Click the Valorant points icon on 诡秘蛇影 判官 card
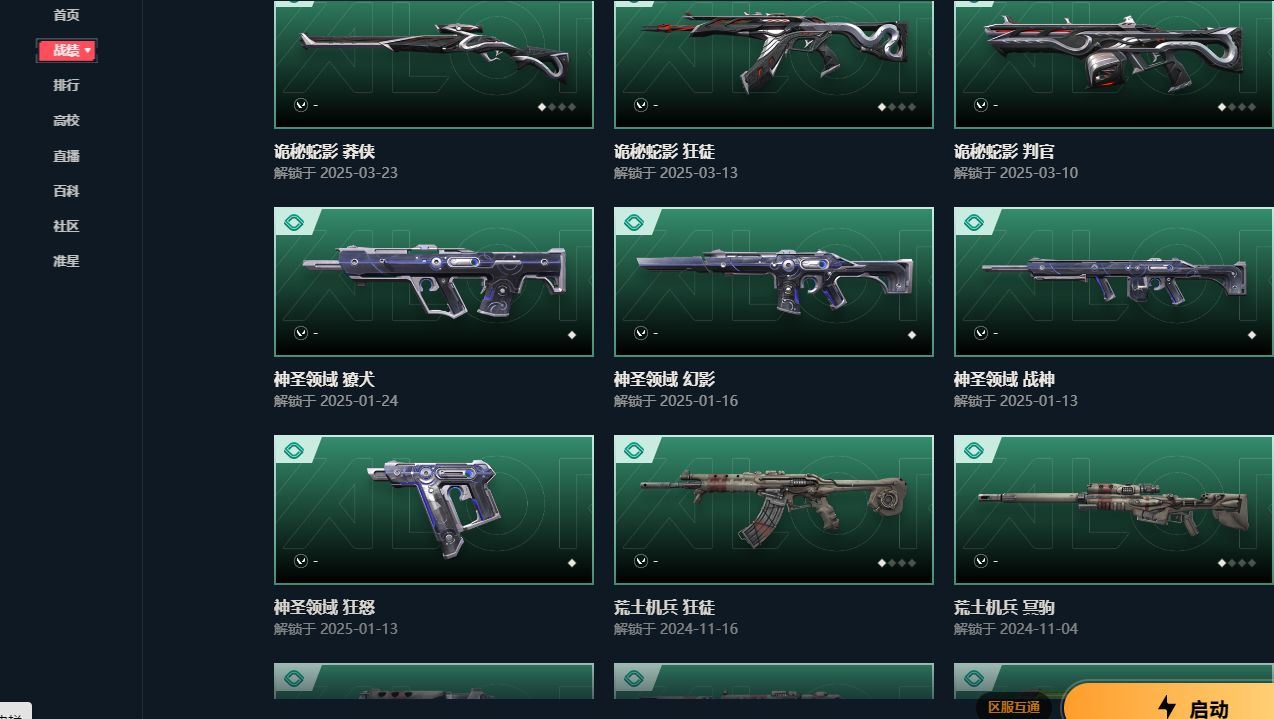The image size is (1274, 719). click(x=980, y=105)
